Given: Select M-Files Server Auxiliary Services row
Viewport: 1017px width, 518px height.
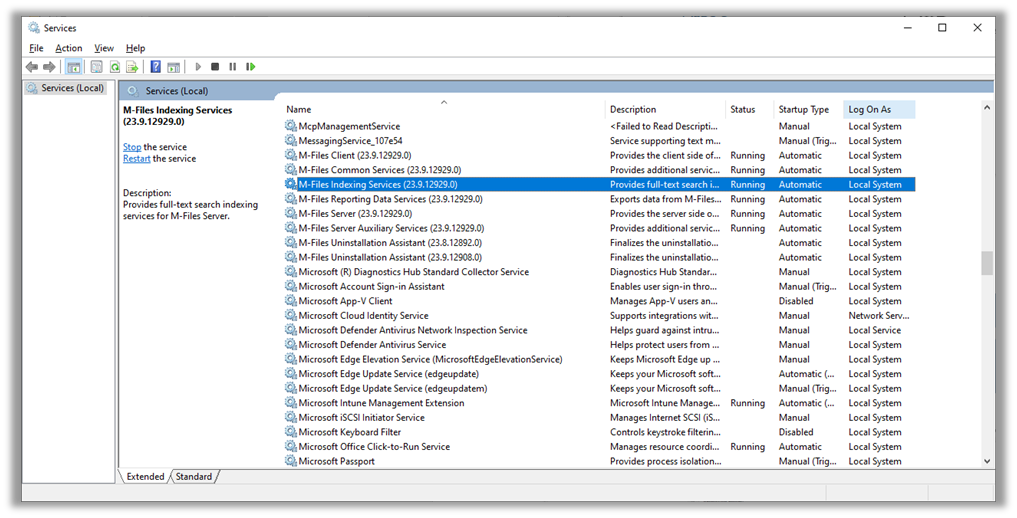Looking at the screenshot, I should click(599, 228).
